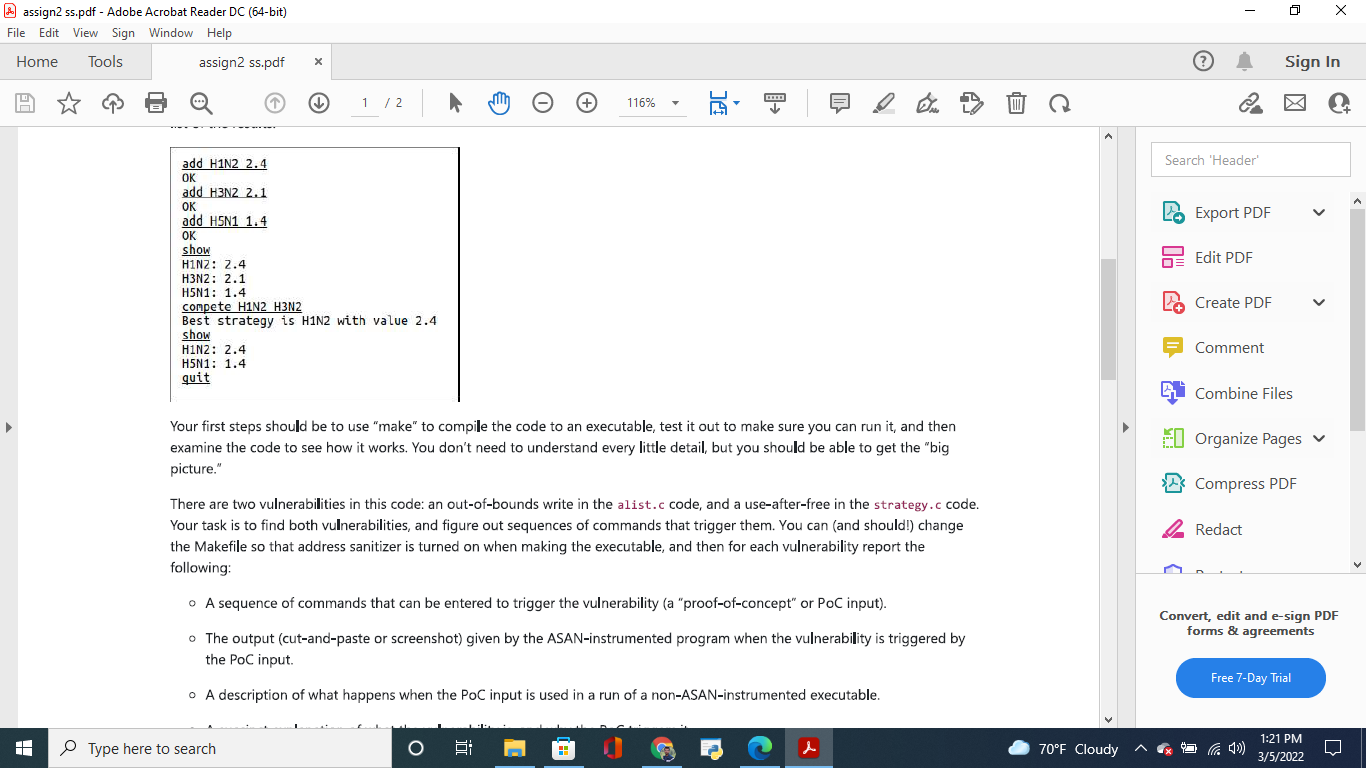Start the Free 7-Day Trial
Viewport: 1366px width, 768px height.
point(1250,678)
